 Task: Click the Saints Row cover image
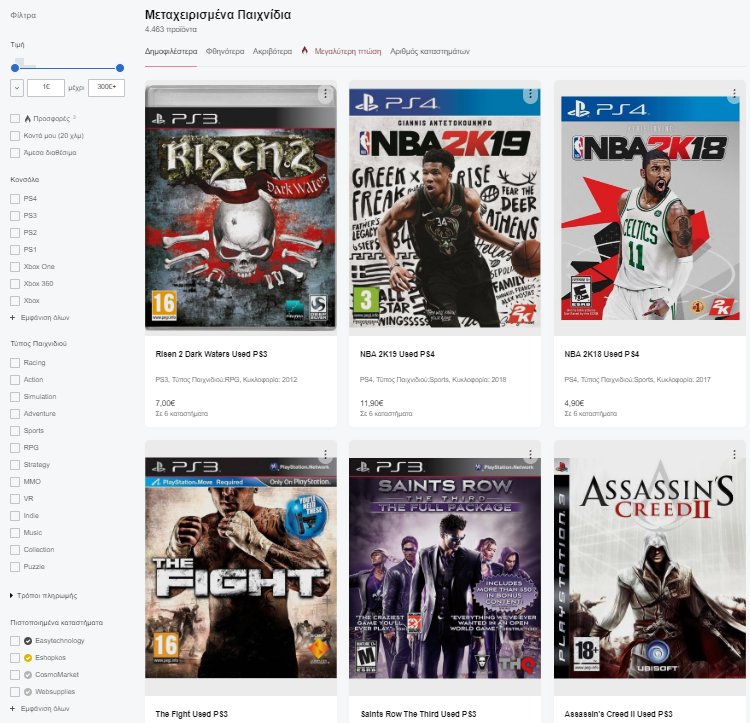pos(445,568)
